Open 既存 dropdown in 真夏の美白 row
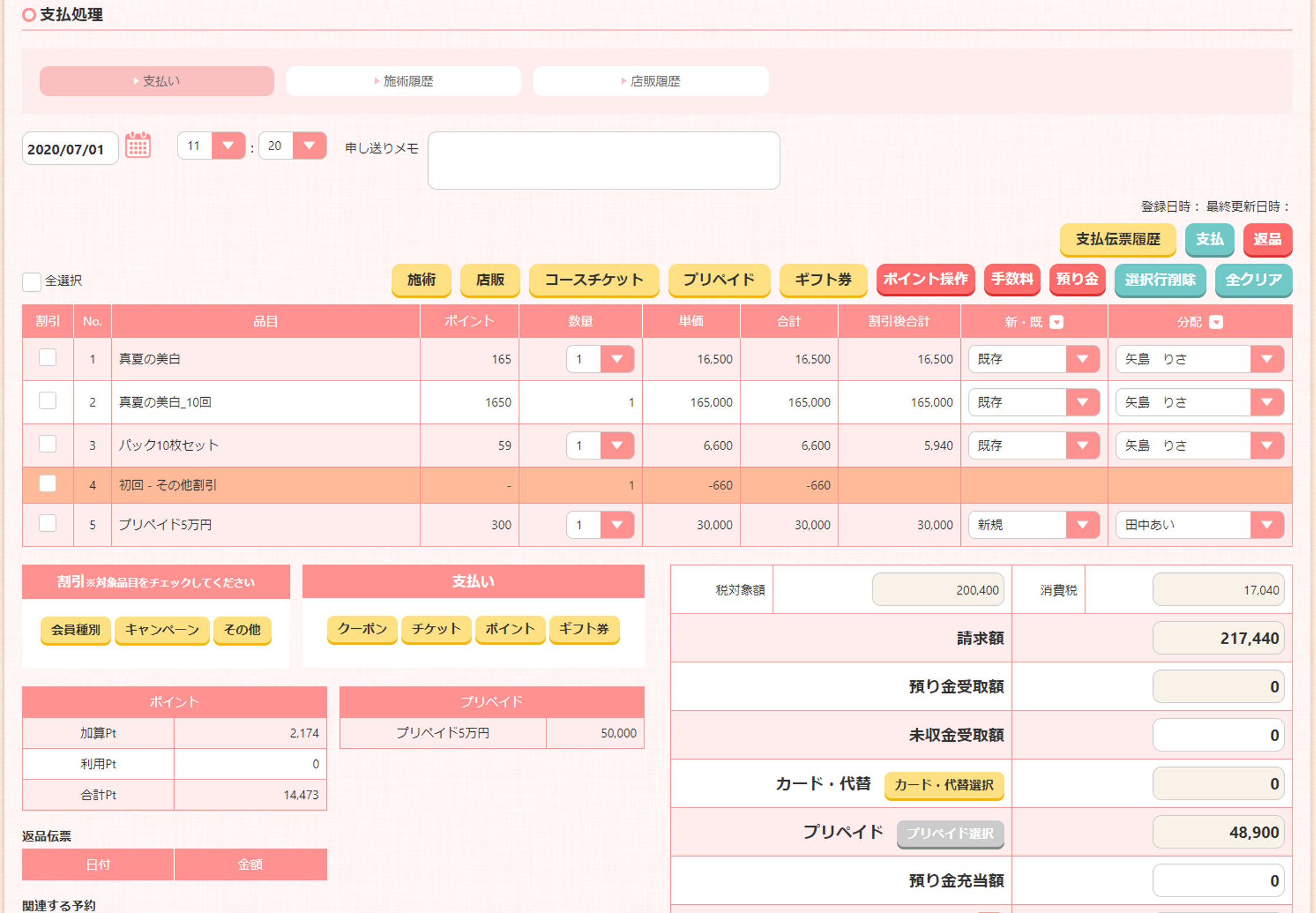The height and width of the screenshot is (913, 1316). point(1034,359)
